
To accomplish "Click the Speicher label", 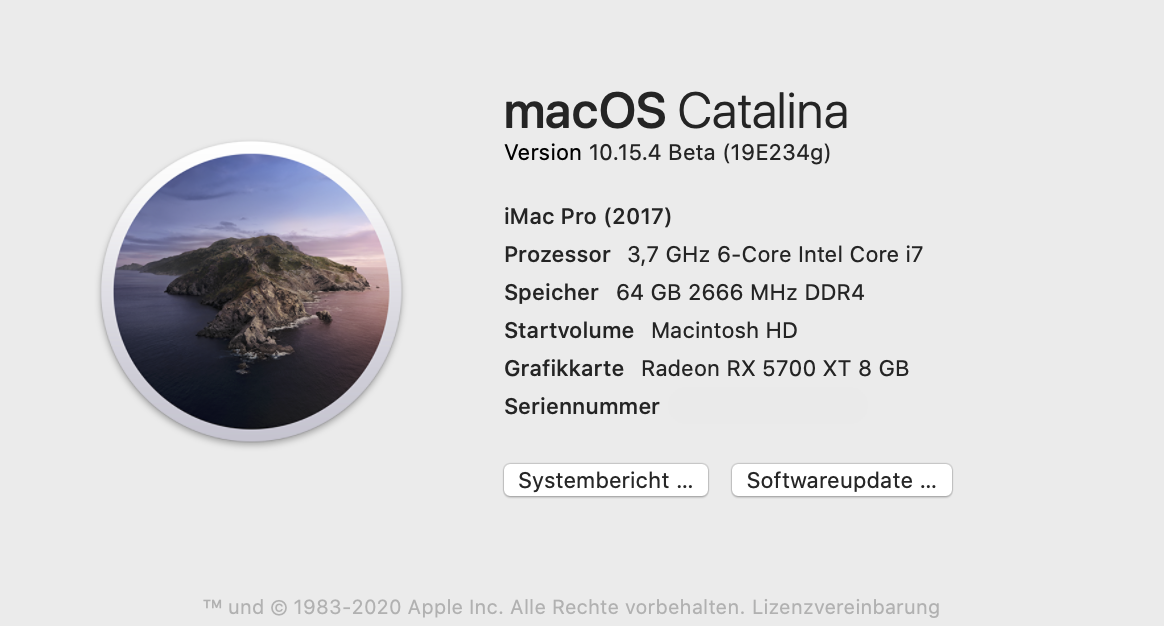I will 551,292.
